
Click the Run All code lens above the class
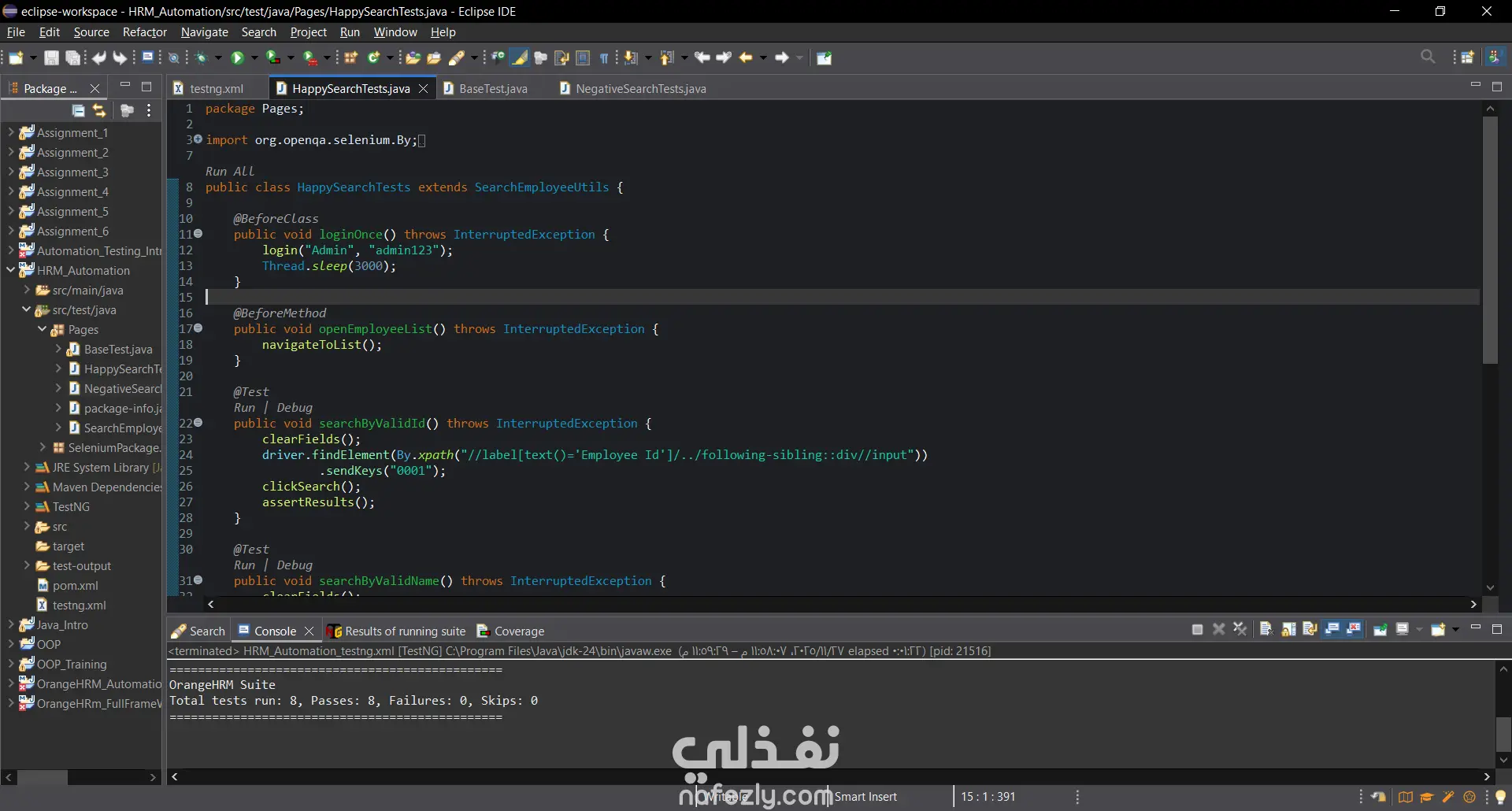pyautogui.click(x=230, y=171)
